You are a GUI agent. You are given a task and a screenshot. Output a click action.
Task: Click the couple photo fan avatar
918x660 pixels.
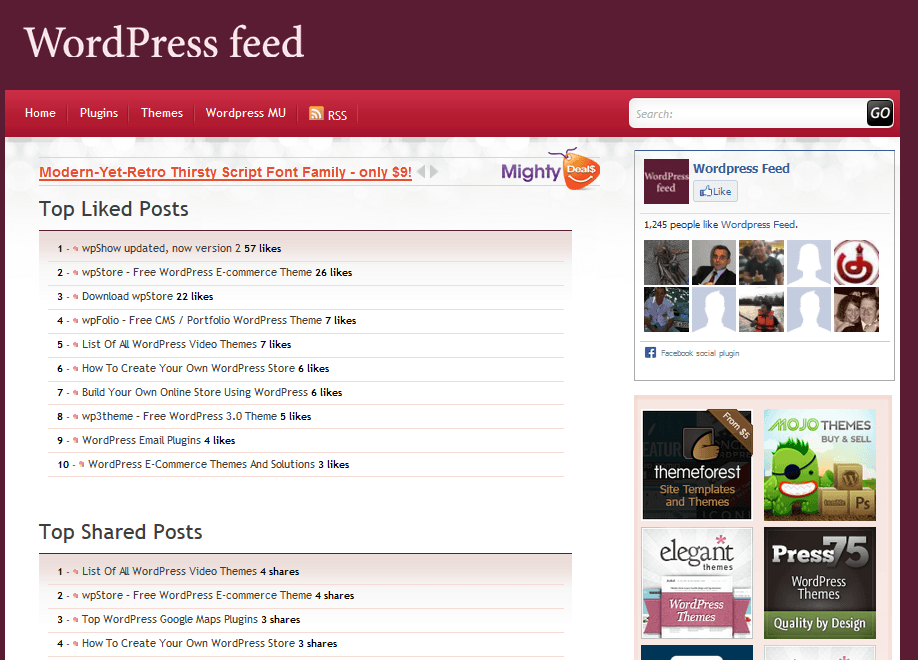pyautogui.click(x=856, y=310)
